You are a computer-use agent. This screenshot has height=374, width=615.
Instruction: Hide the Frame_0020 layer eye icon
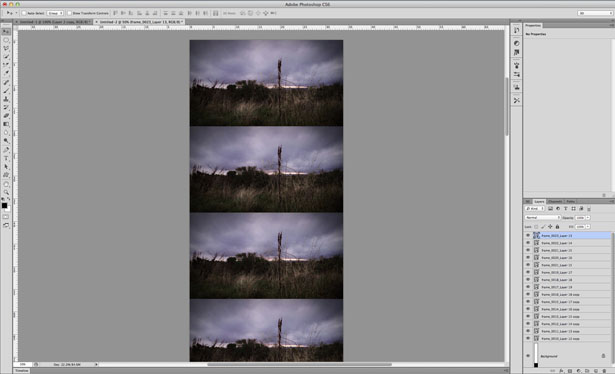(x=528, y=258)
